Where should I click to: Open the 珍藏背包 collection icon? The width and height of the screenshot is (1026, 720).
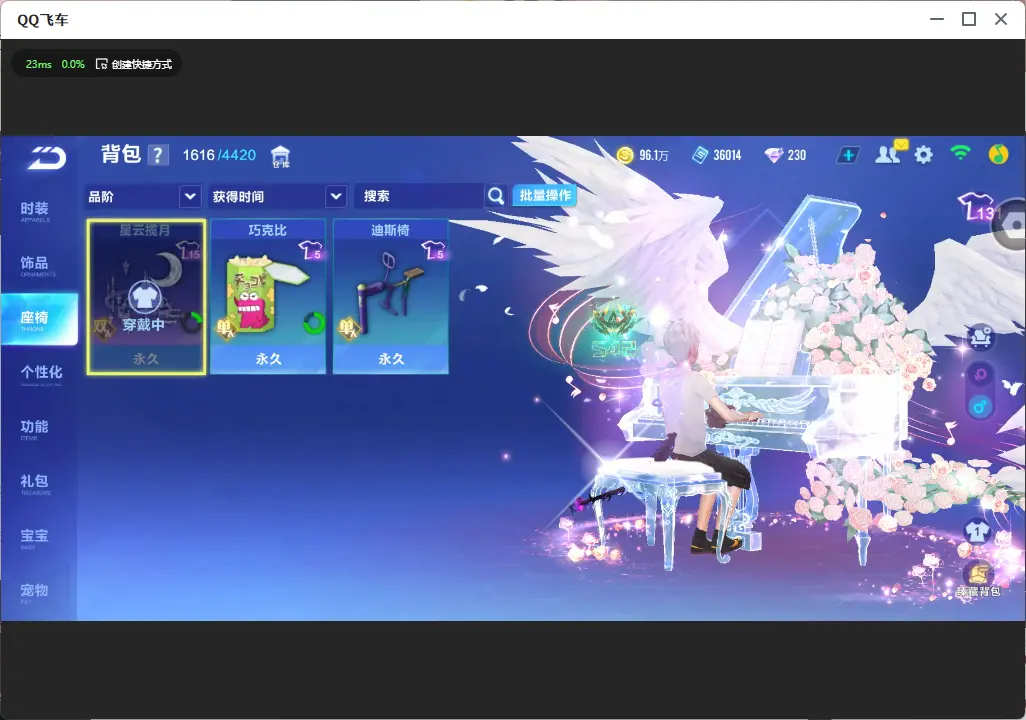click(x=978, y=579)
